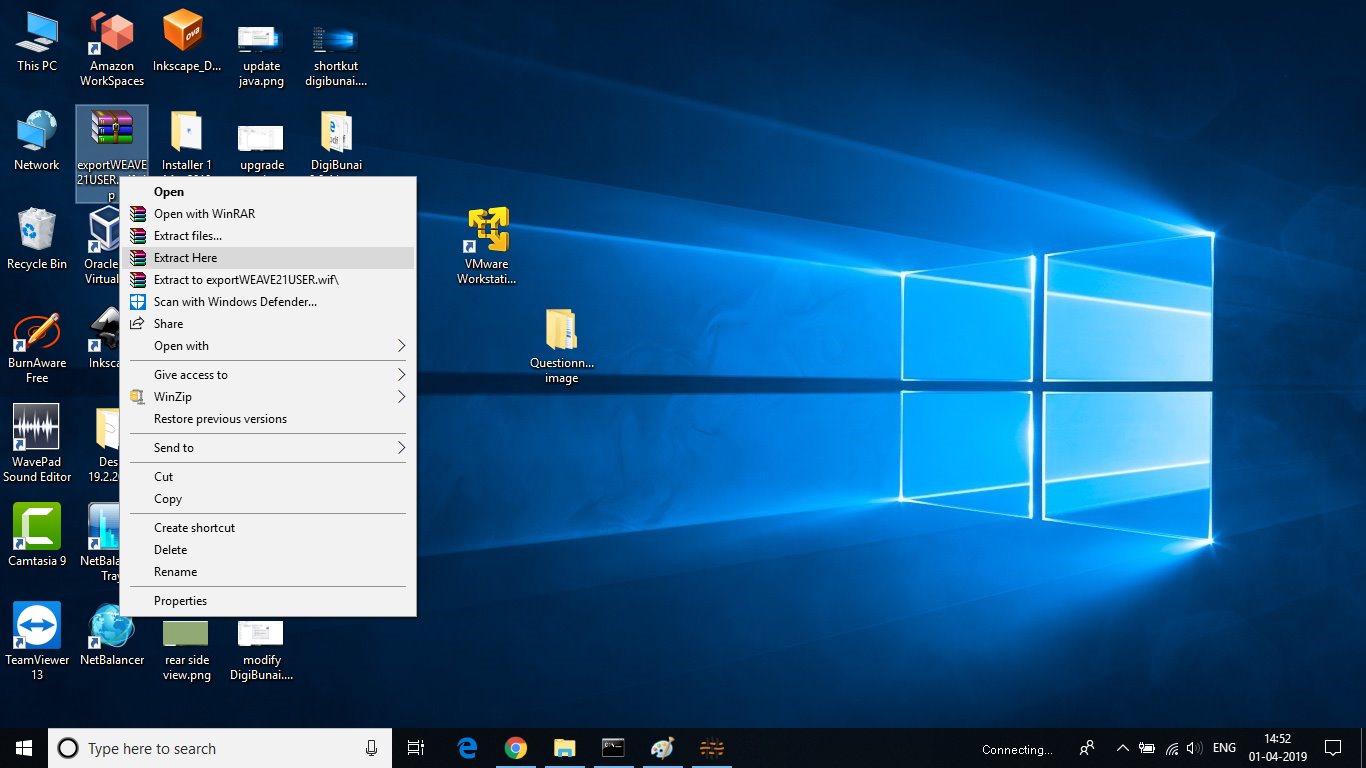This screenshot has width=1366, height=768.
Task: Click 'Scan with Windows Defender...' option
Action: [235, 302]
